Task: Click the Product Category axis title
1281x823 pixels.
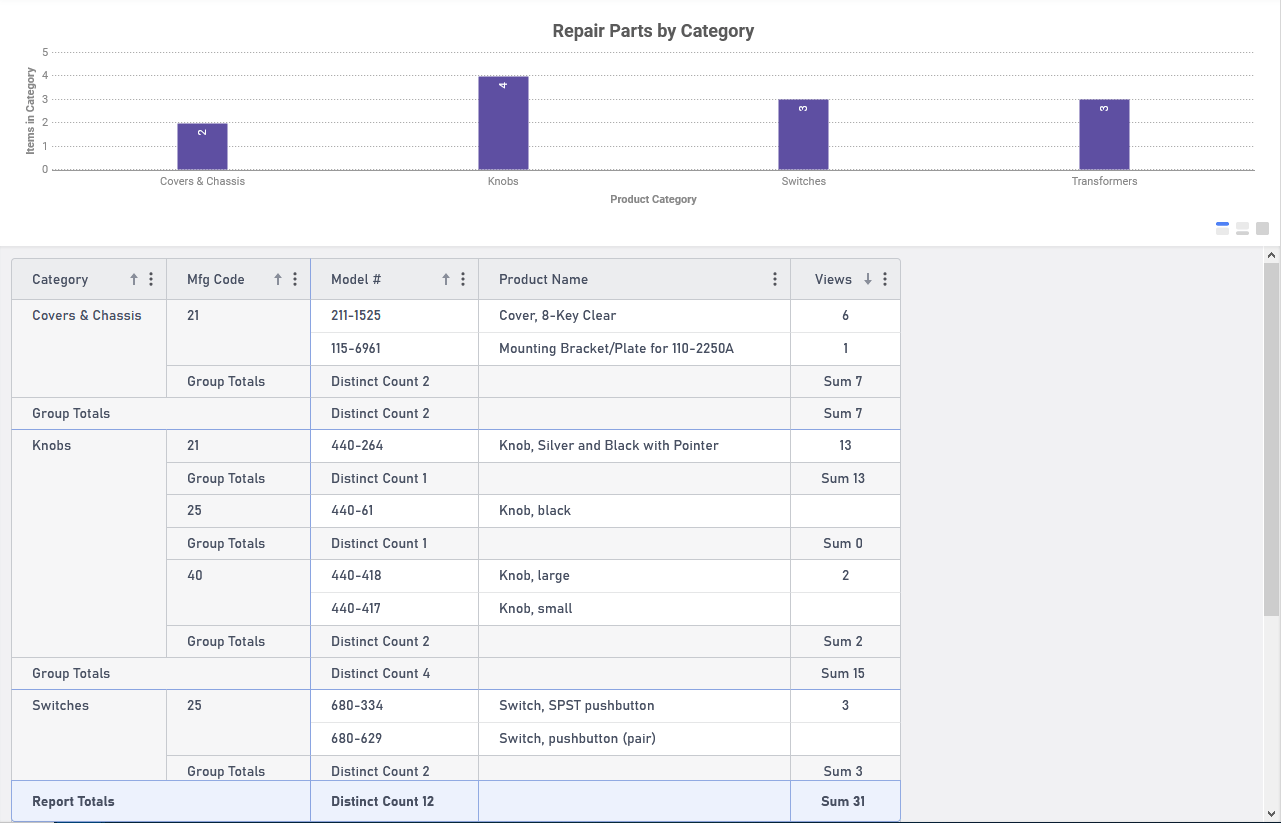Action: 653,199
